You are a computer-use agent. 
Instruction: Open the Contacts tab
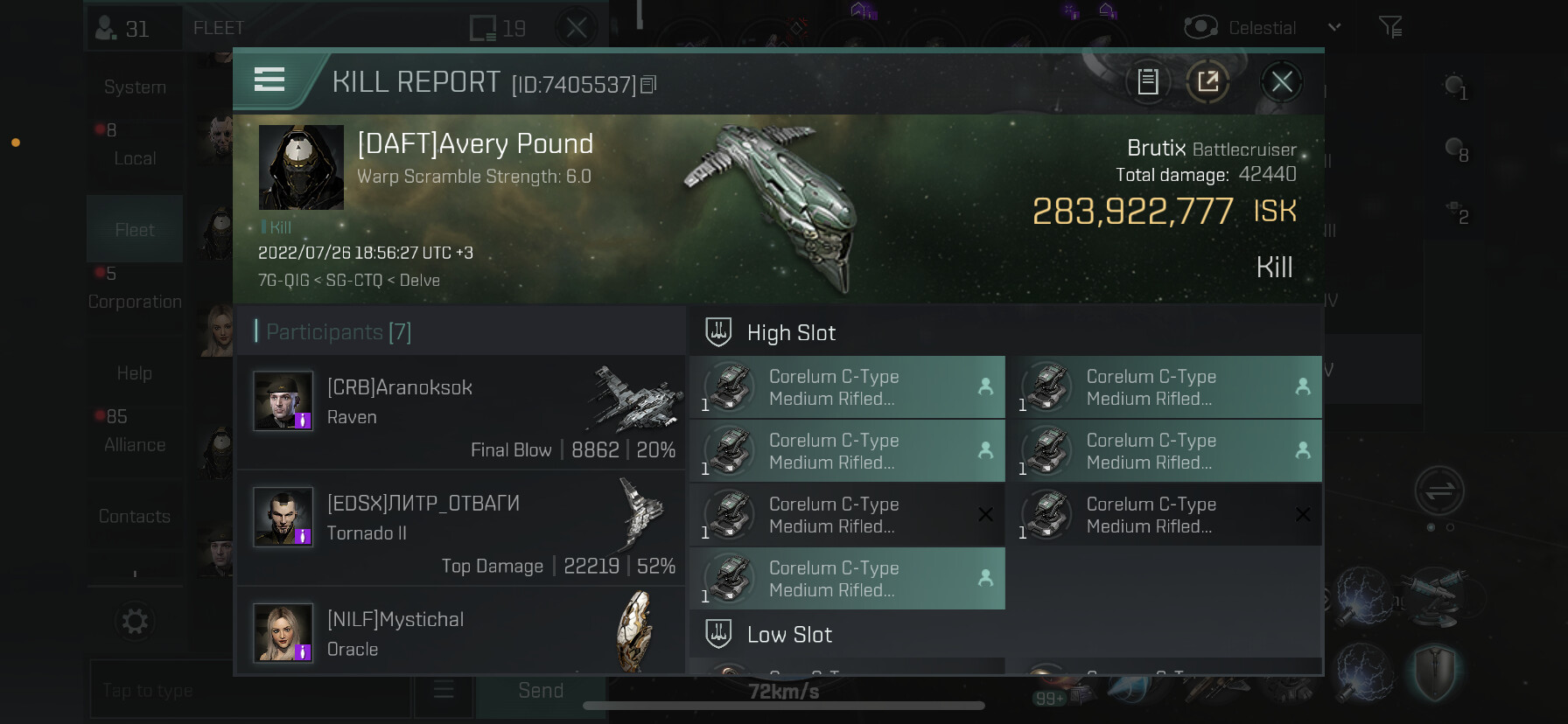point(135,516)
